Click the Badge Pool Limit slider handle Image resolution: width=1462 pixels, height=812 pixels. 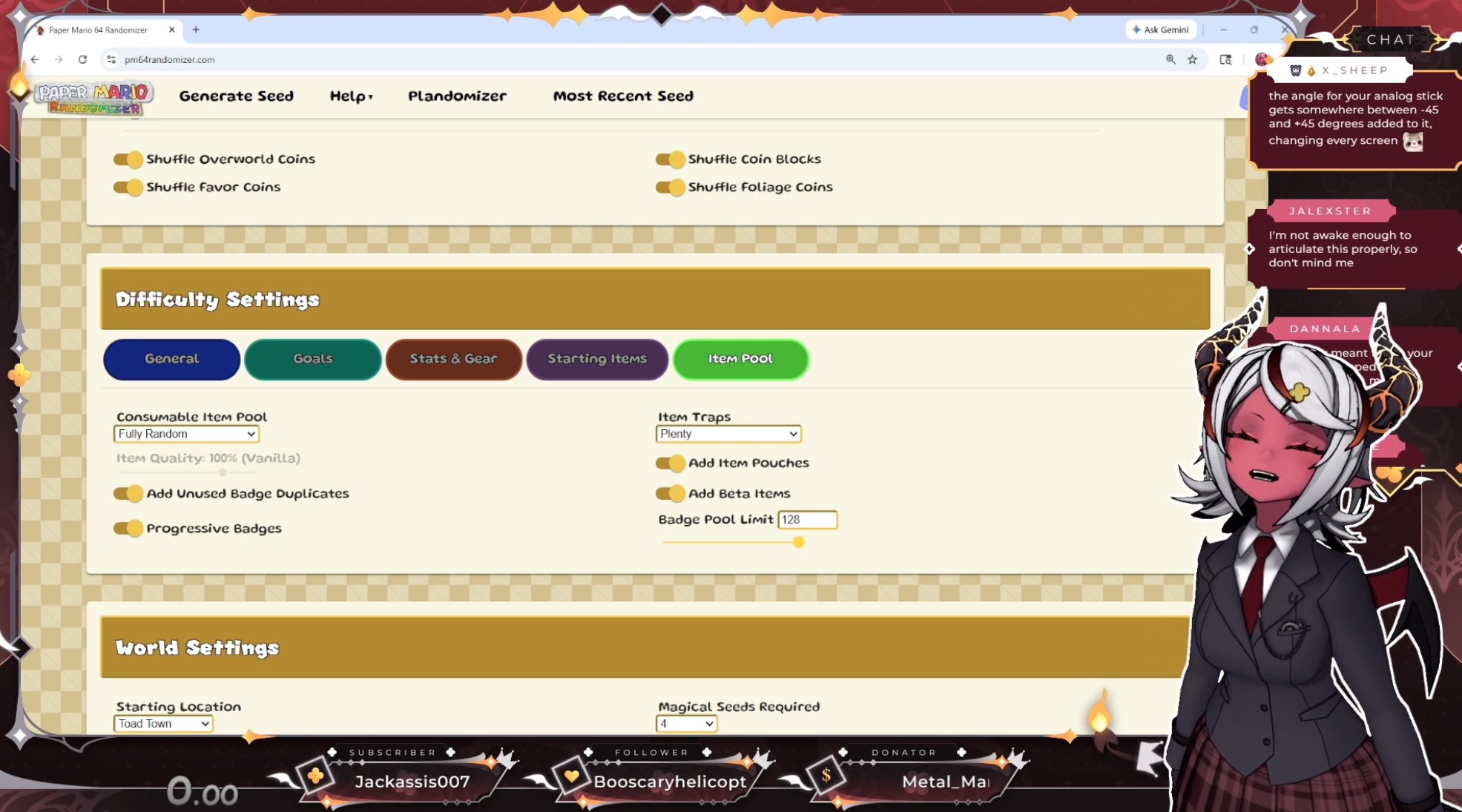[x=798, y=542]
